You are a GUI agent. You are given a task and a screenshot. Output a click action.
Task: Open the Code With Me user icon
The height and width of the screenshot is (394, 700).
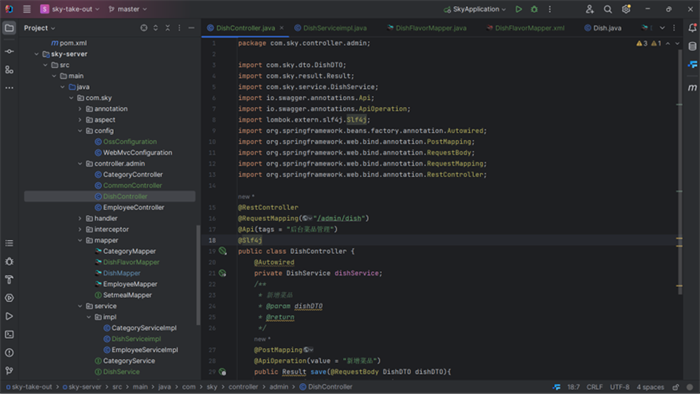[x=589, y=9]
